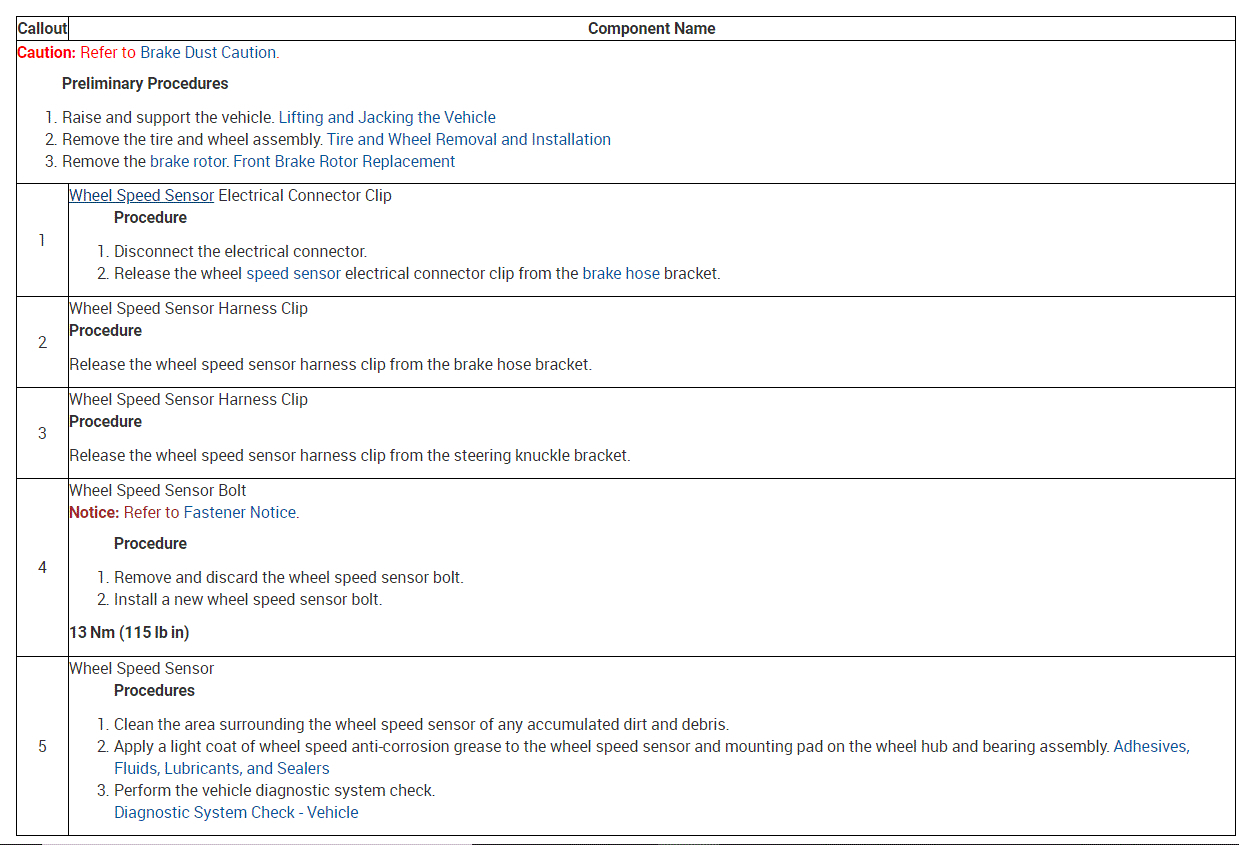Click the 13 Nm torque specification text
The height and width of the screenshot is (845, 1239).
point(129,632)
